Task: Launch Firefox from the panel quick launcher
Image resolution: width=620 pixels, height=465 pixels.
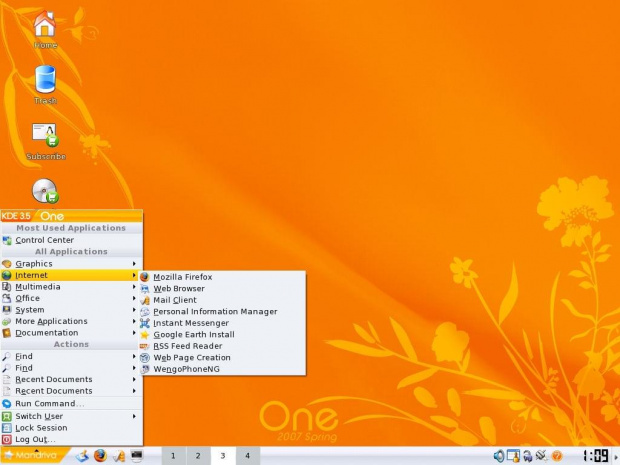Action: 100,456
